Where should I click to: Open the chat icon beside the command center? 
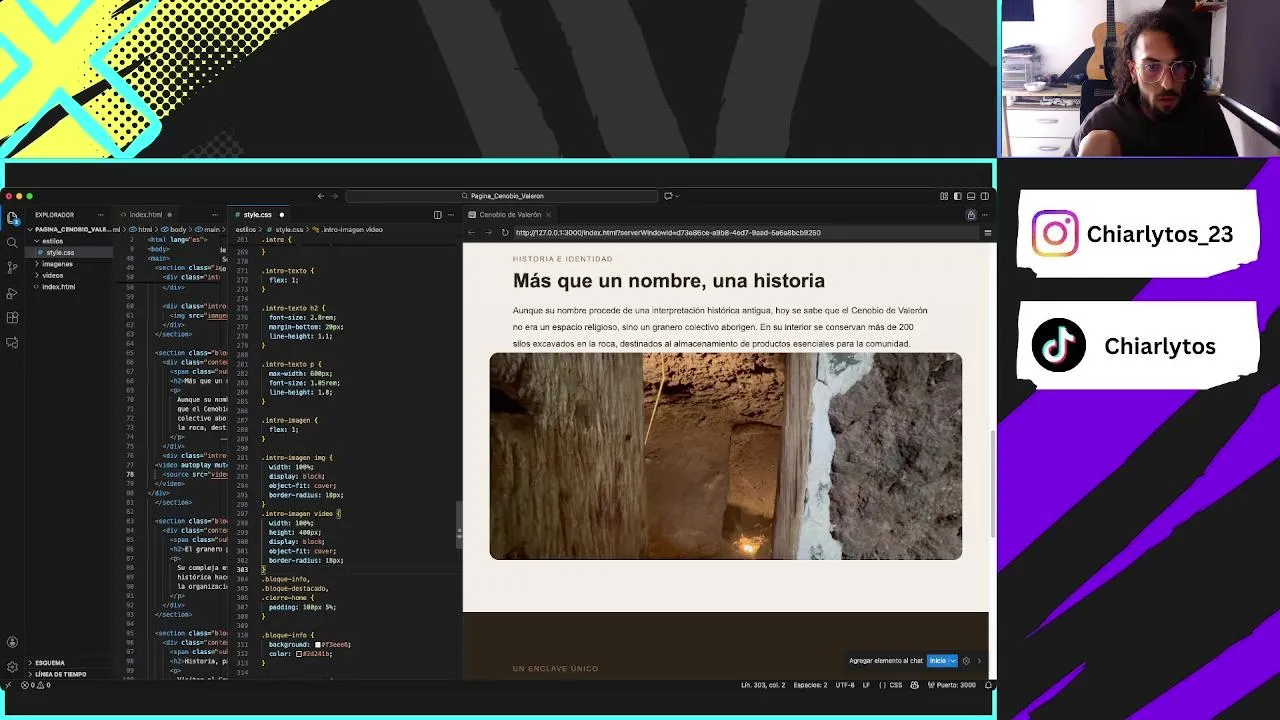coord(668,196)
